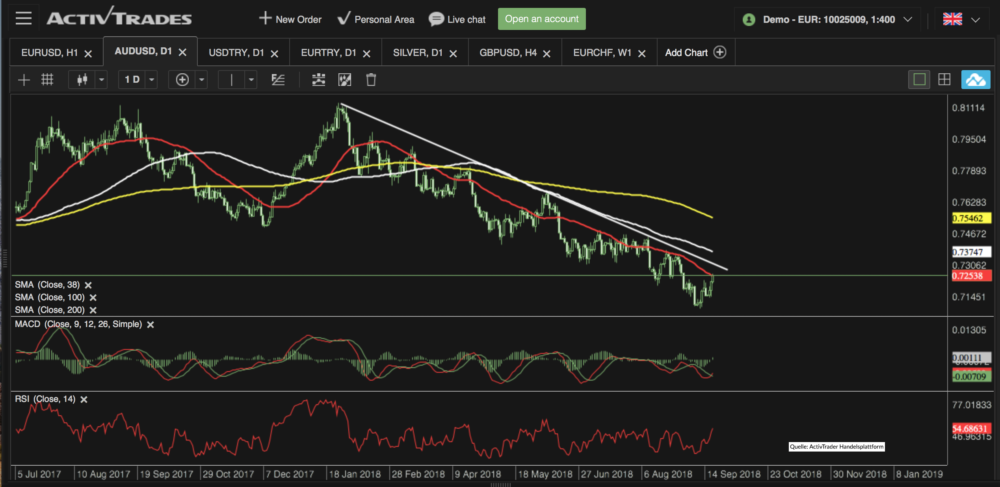The height and width of the screenshot is (487, 1000).
Task: Click the ActivTrades logo
Action: click(119, 18)
